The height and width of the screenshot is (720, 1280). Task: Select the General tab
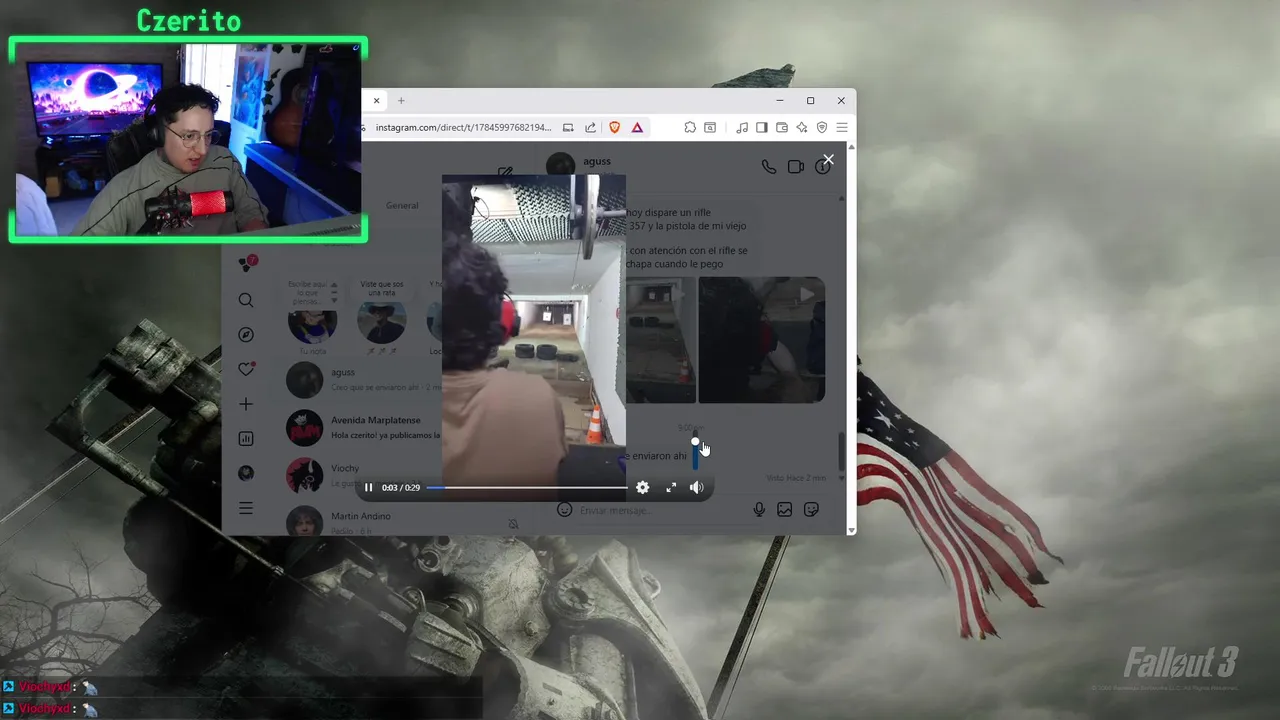[402, 206]
